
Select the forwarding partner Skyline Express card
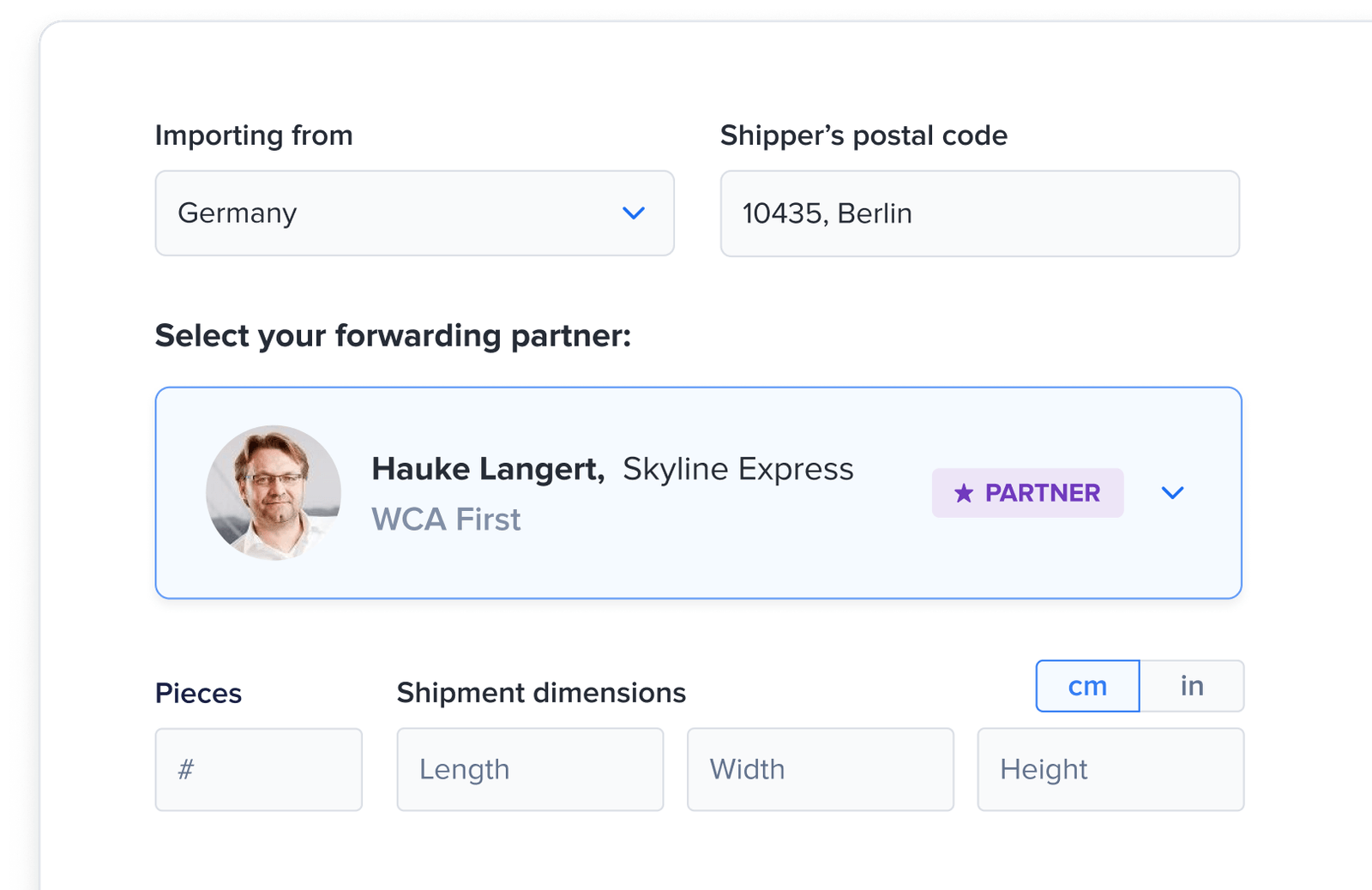coord(701,493)
